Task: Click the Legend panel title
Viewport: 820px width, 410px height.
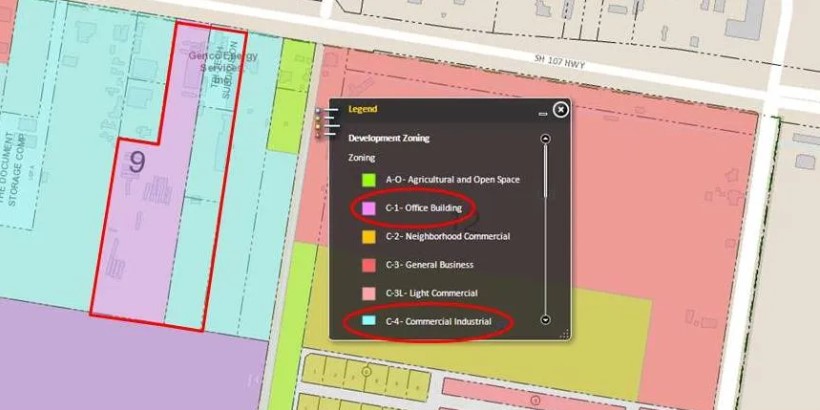Action: pyautogui.click(x=362, y=110)
